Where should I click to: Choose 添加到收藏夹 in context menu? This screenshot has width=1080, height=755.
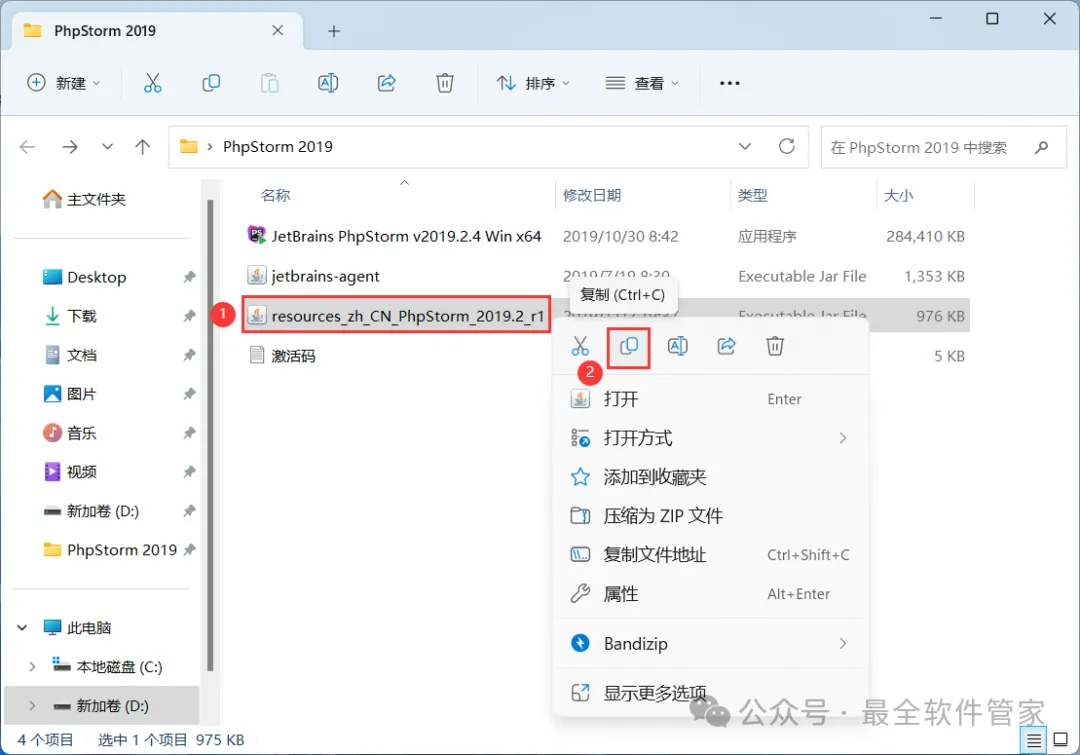[711, 477]
